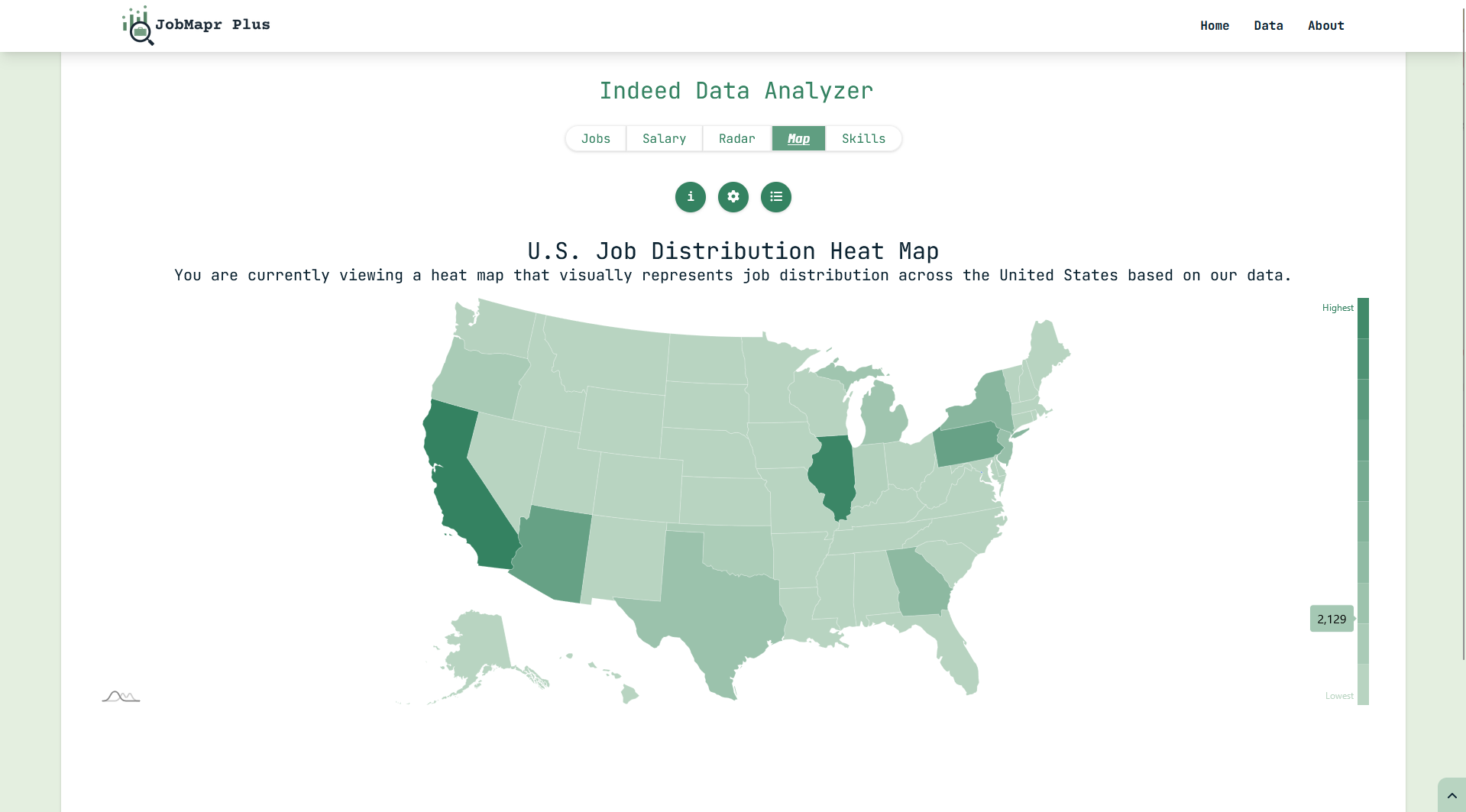Select Washington state on the heat map
This screenshot has height=812, width=1466.
[x=497, y=328]
